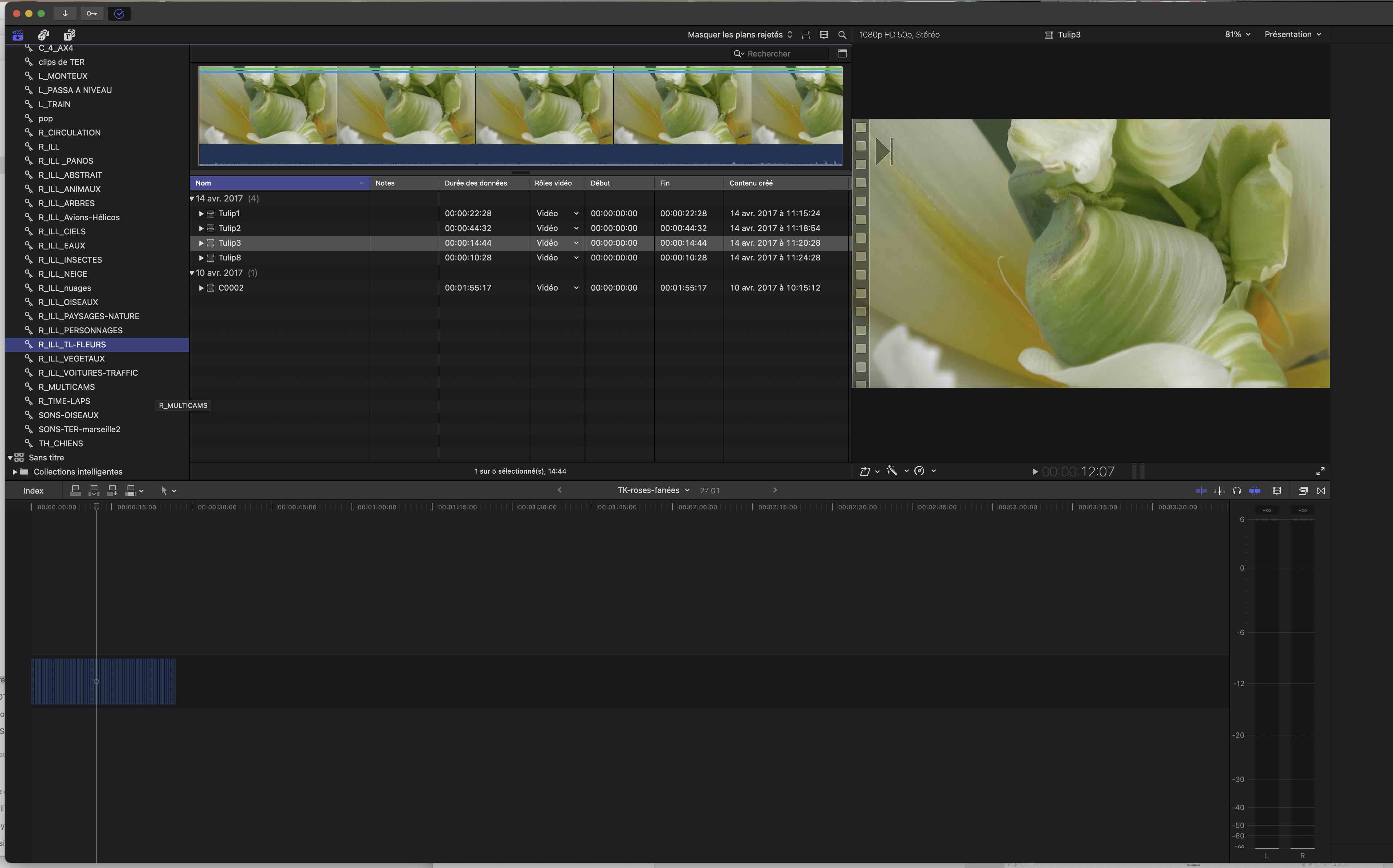Expand the Tulip3 clip row
The image size is (1393, 868).
201,243
